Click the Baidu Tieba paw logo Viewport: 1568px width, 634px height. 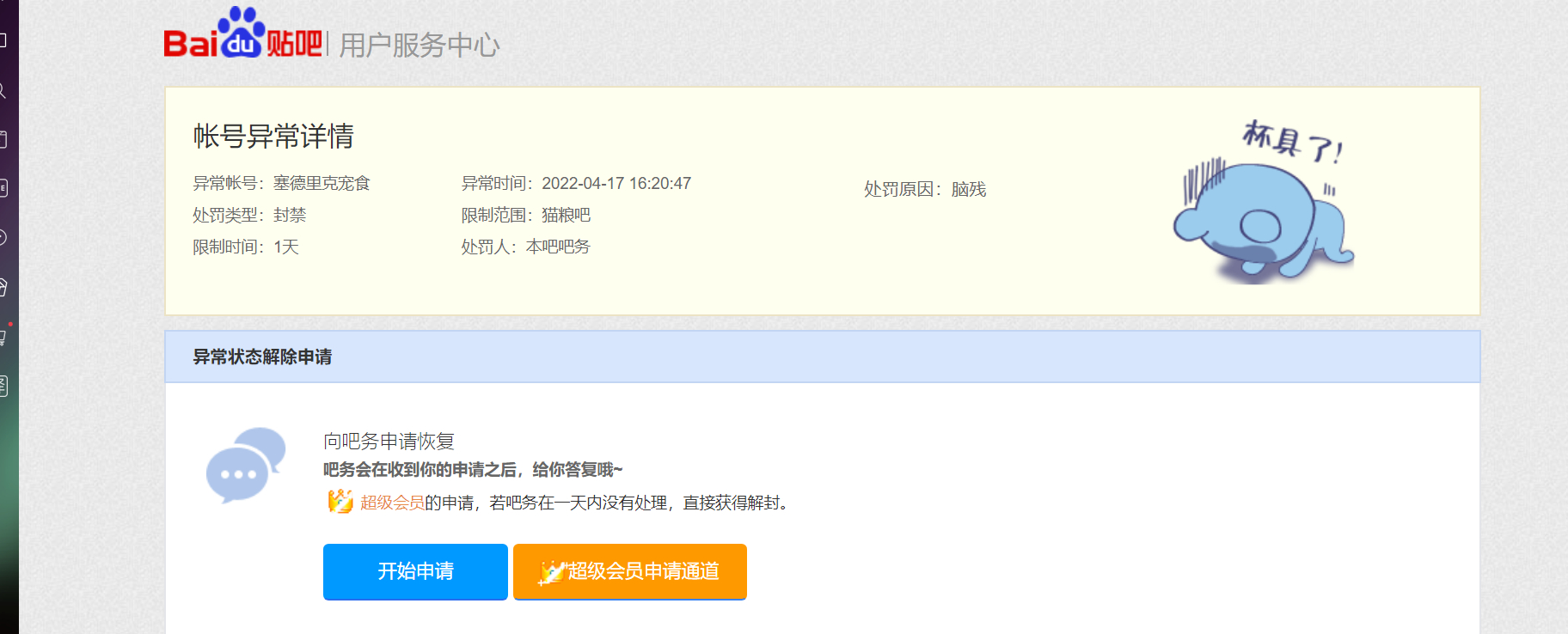pyautogui.click(x=242, y=34)
